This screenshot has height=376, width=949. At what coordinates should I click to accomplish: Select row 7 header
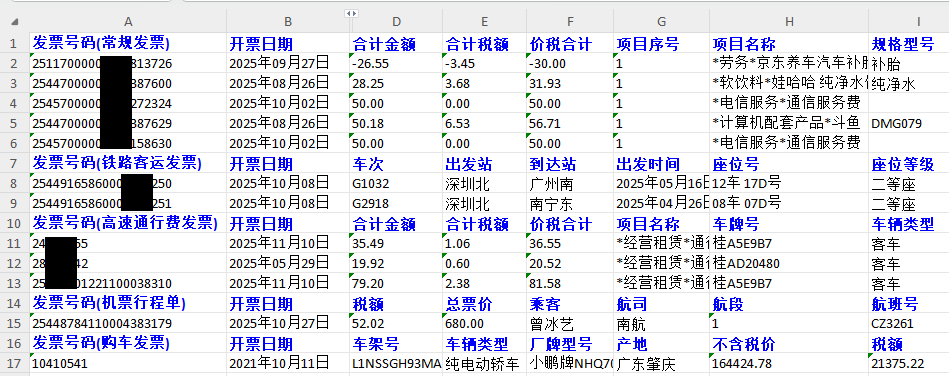pos(15,163)
